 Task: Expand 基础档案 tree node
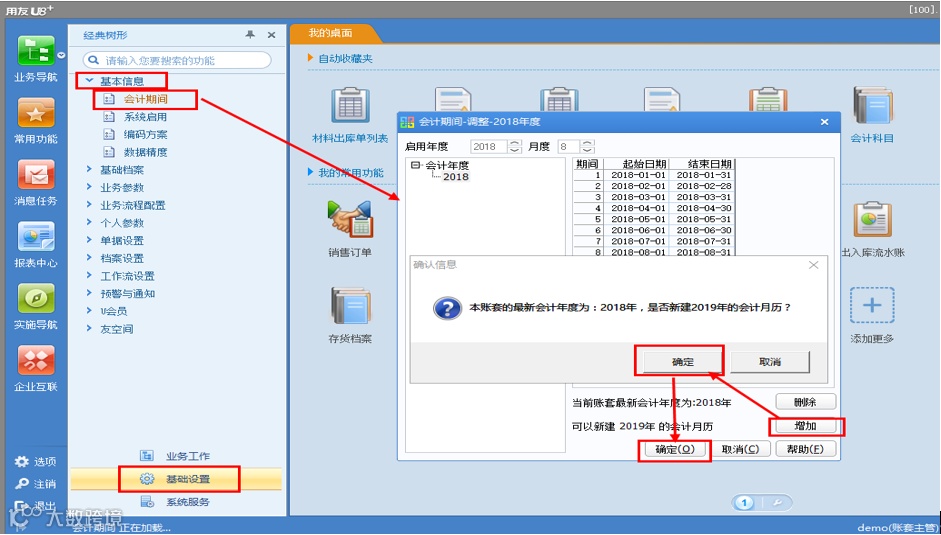point(89,169)
